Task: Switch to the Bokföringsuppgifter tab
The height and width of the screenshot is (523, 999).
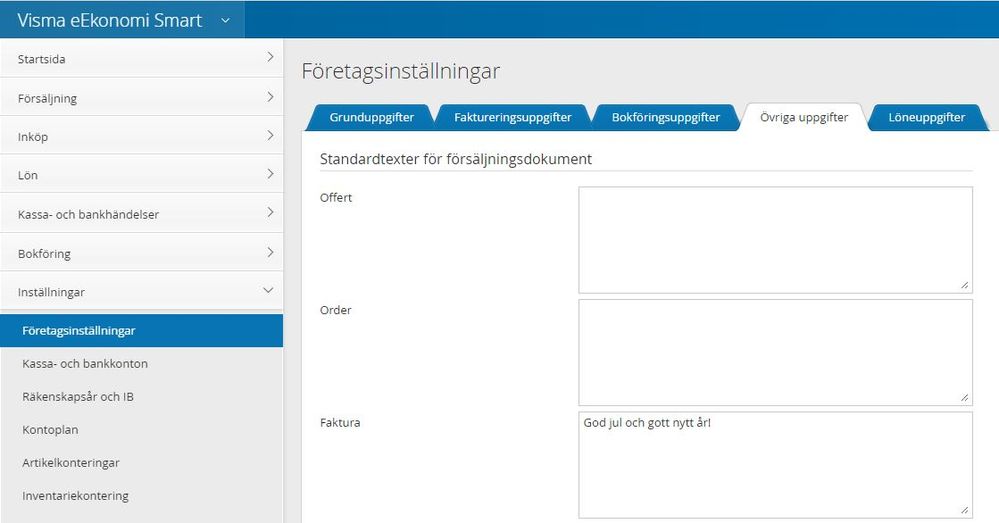Action: tap(665, 117)
